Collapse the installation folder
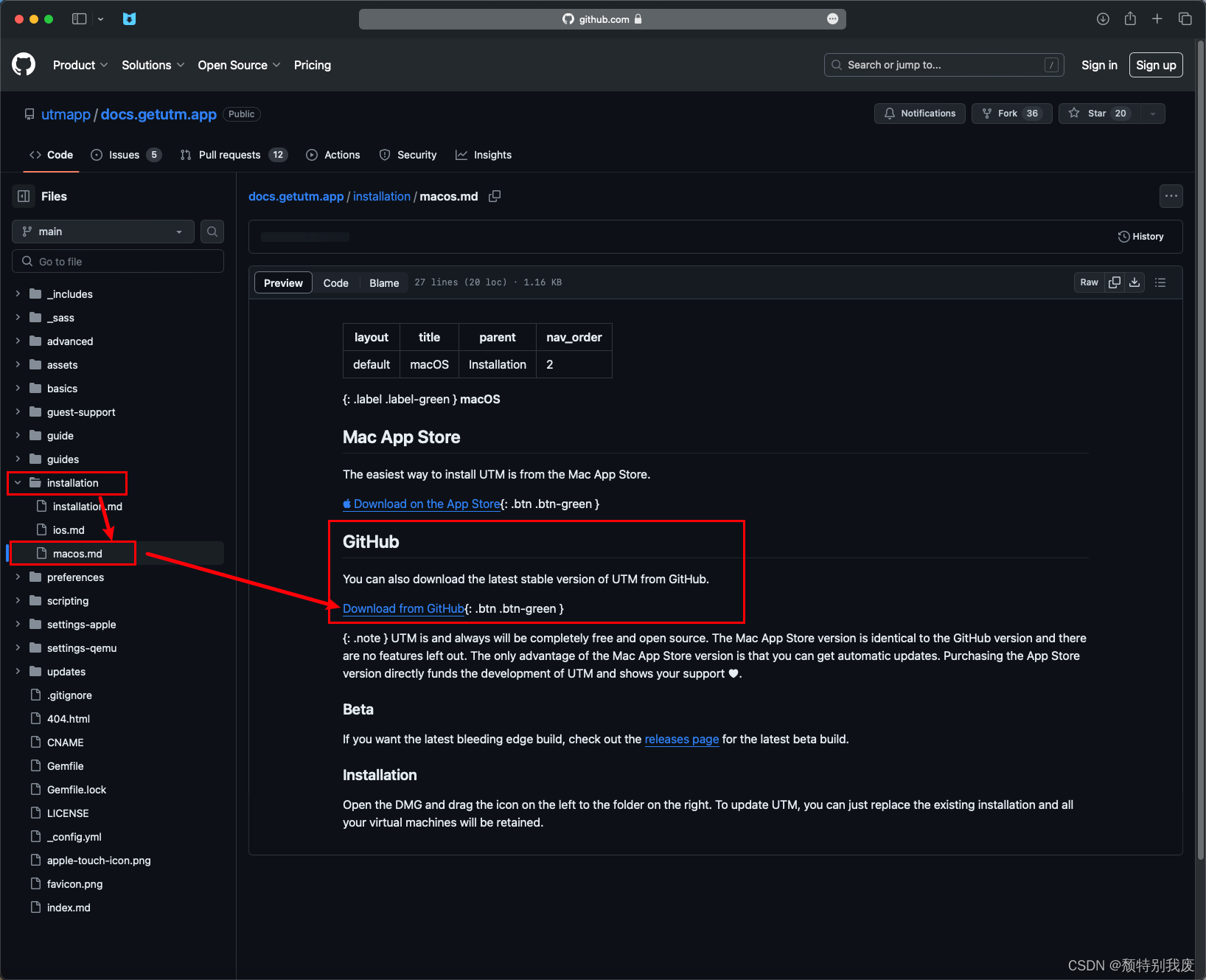Screen dimensions: 1206x980 [x=18, y=483]
